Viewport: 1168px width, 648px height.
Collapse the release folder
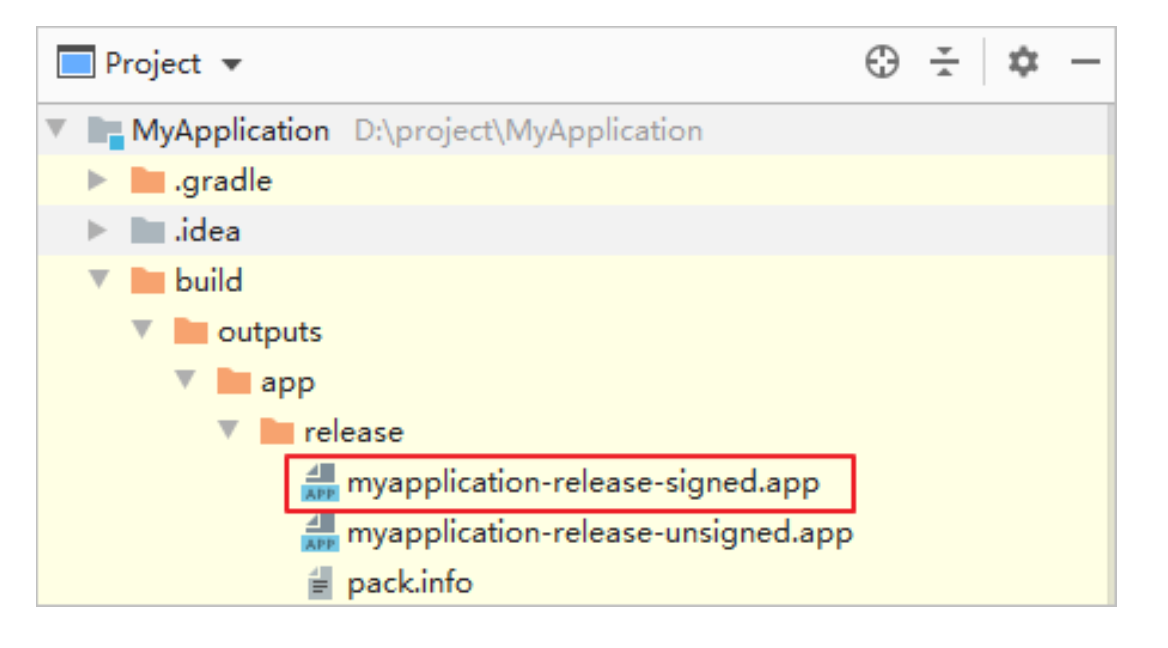point(228,431)
